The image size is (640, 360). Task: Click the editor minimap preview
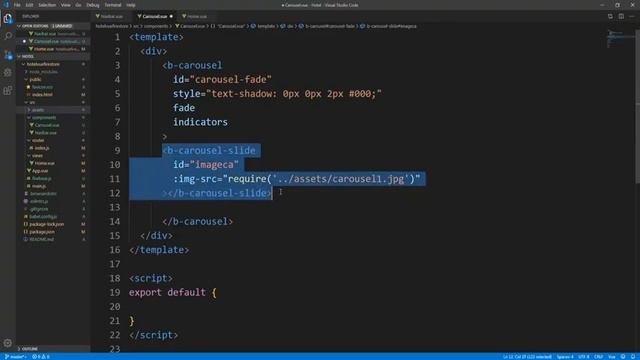click(620, 39)
